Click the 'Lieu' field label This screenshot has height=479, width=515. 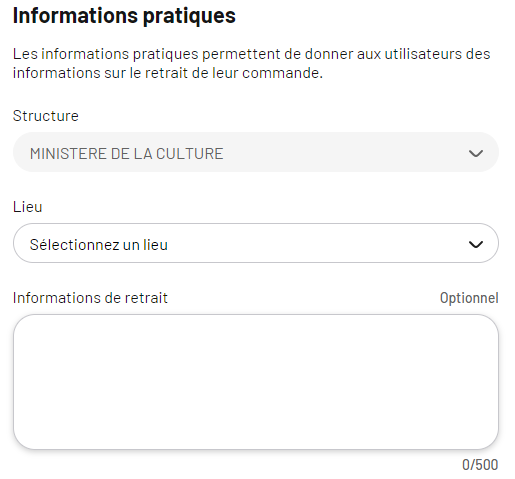28,207
